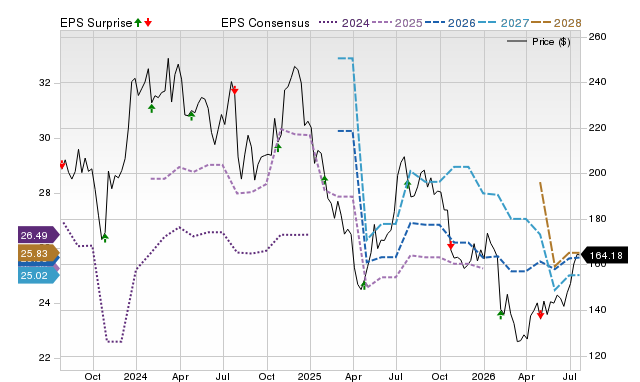
Task: Click the 260 label on the right price axis
Action: (597, 37)
